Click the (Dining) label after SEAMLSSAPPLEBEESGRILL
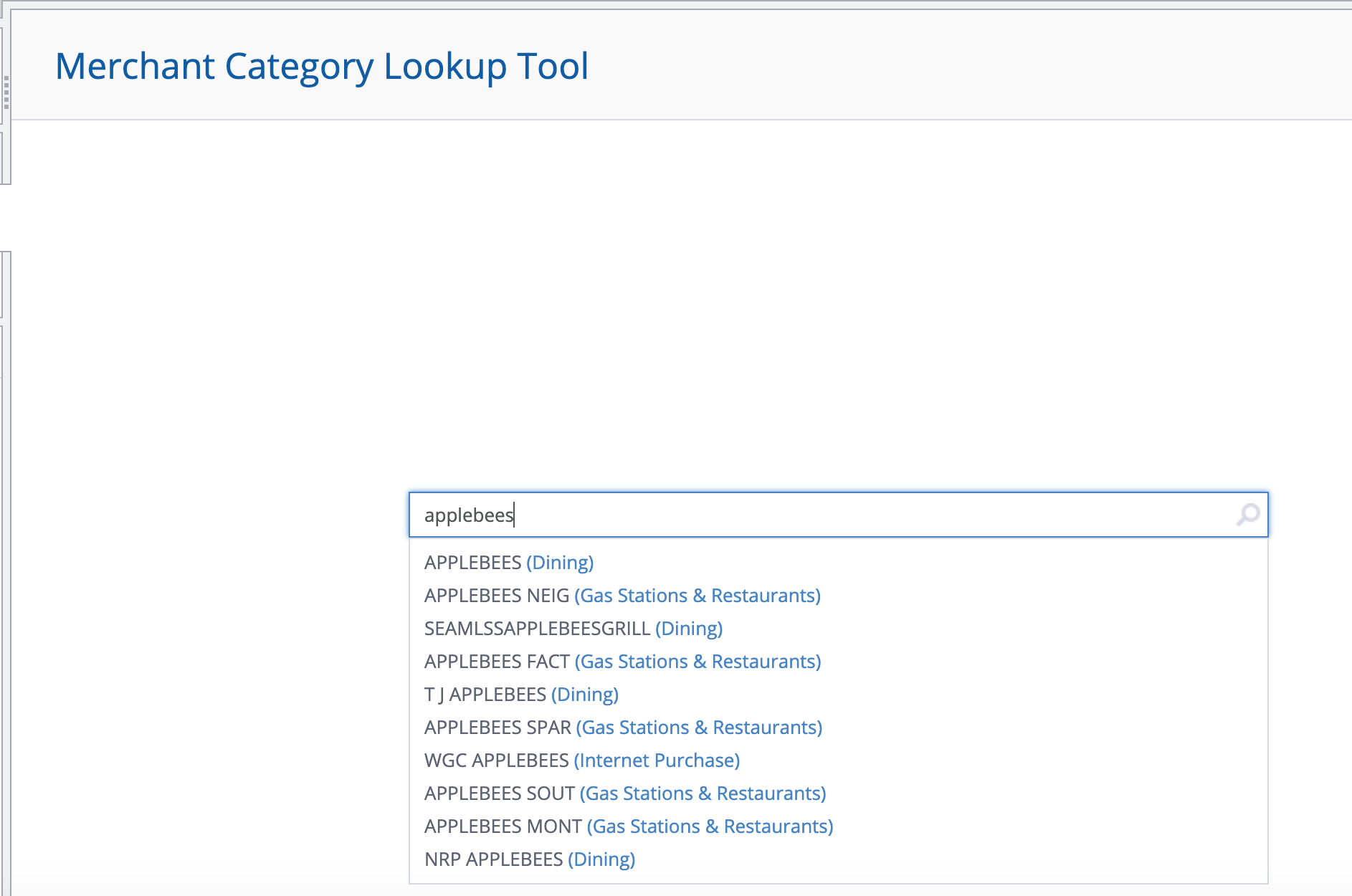 pyautogui.click(x=689, y=629)
